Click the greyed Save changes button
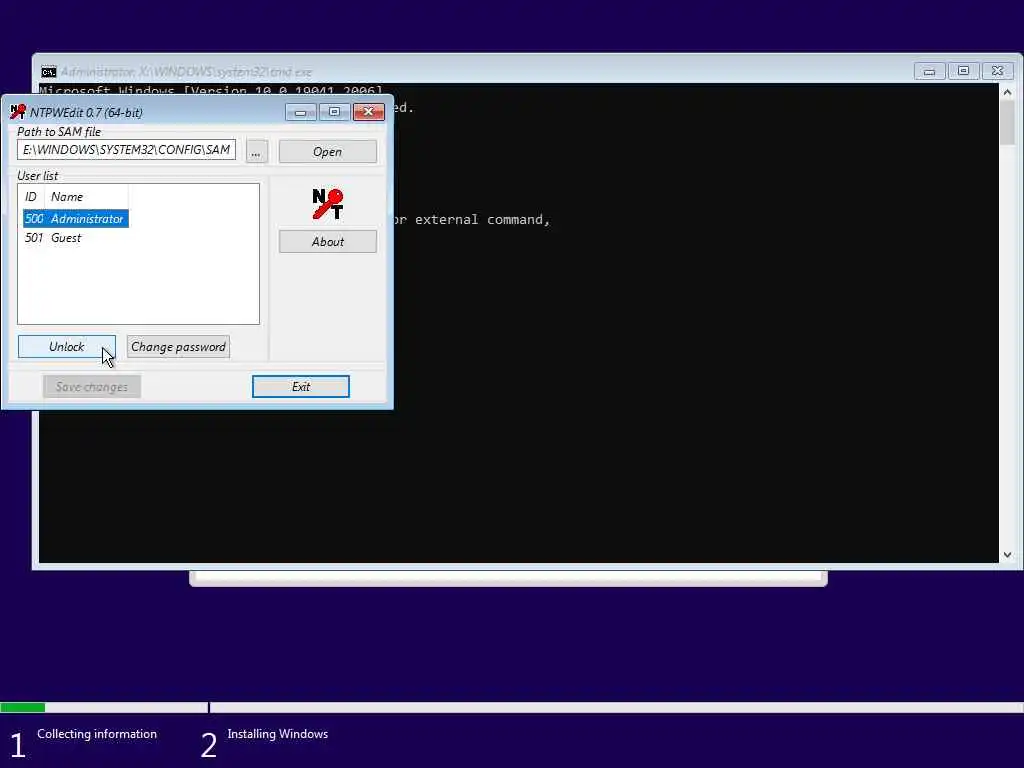Screen dimensions: 1024x768 point(91,387)
